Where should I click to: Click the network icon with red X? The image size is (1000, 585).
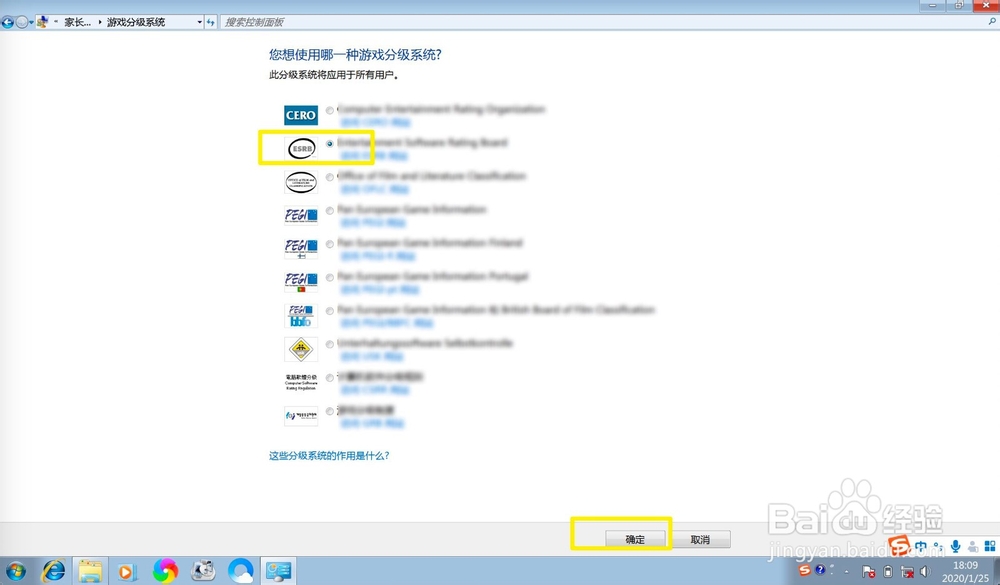click(x=906, y=571)
